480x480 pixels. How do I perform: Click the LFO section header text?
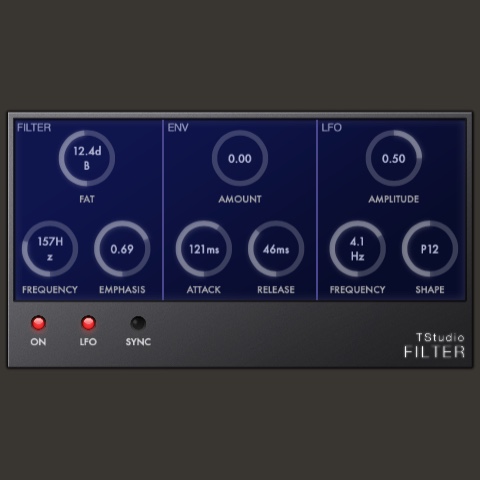pos(331,128)
